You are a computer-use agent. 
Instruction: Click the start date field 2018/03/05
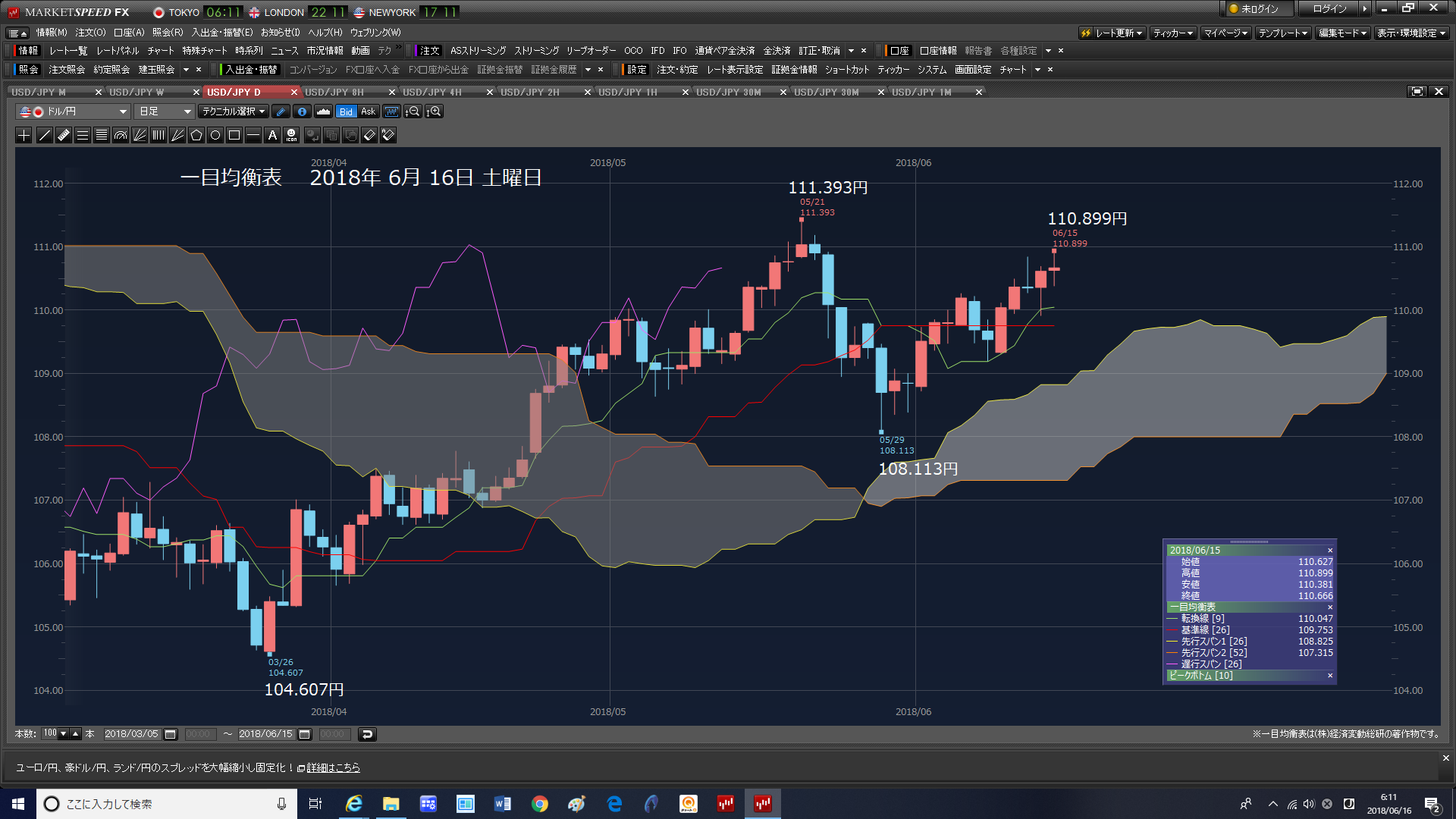point(131,734)
